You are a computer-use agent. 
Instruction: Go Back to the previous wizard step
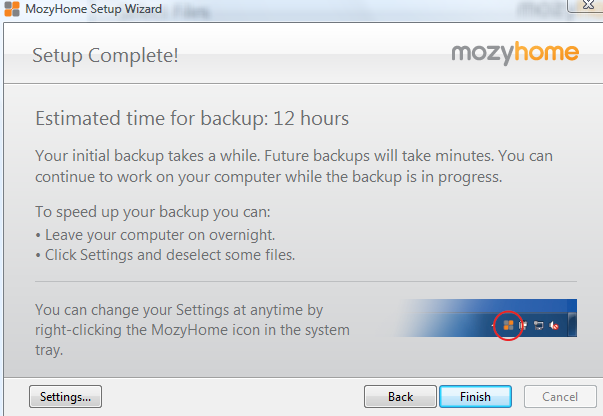click(400, 396)
